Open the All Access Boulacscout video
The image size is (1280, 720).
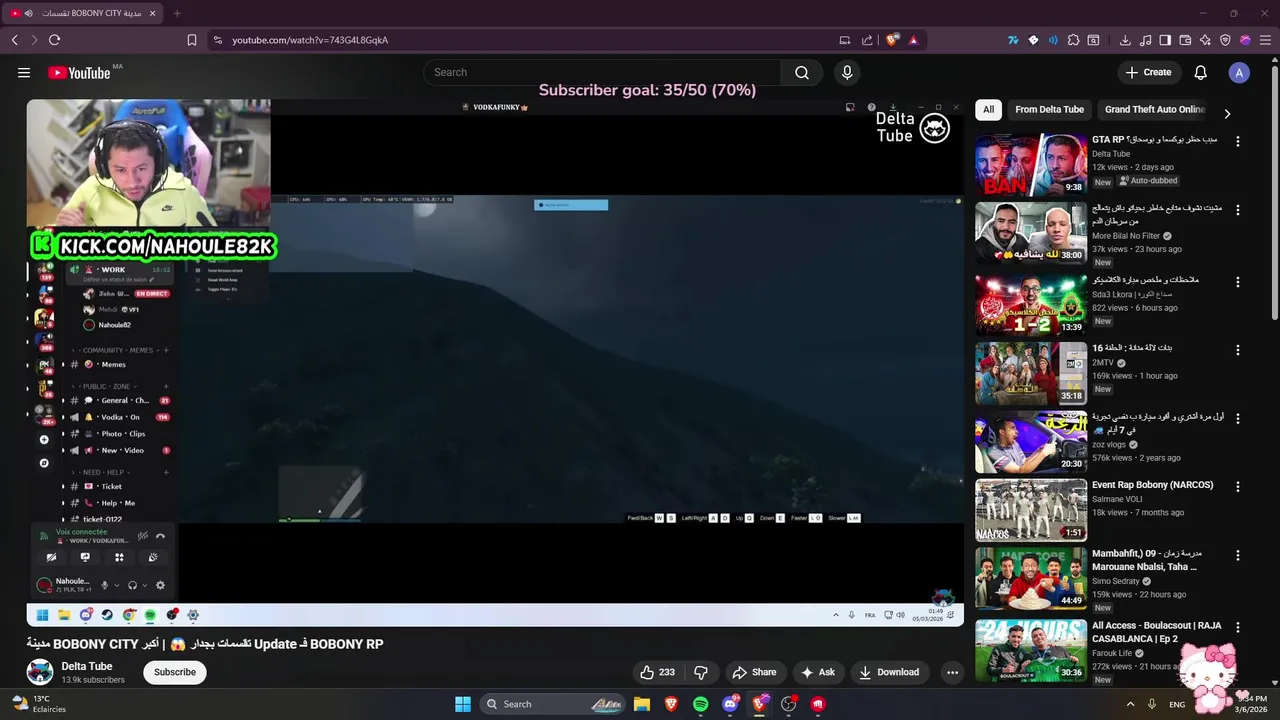[x=1031, y=650]
